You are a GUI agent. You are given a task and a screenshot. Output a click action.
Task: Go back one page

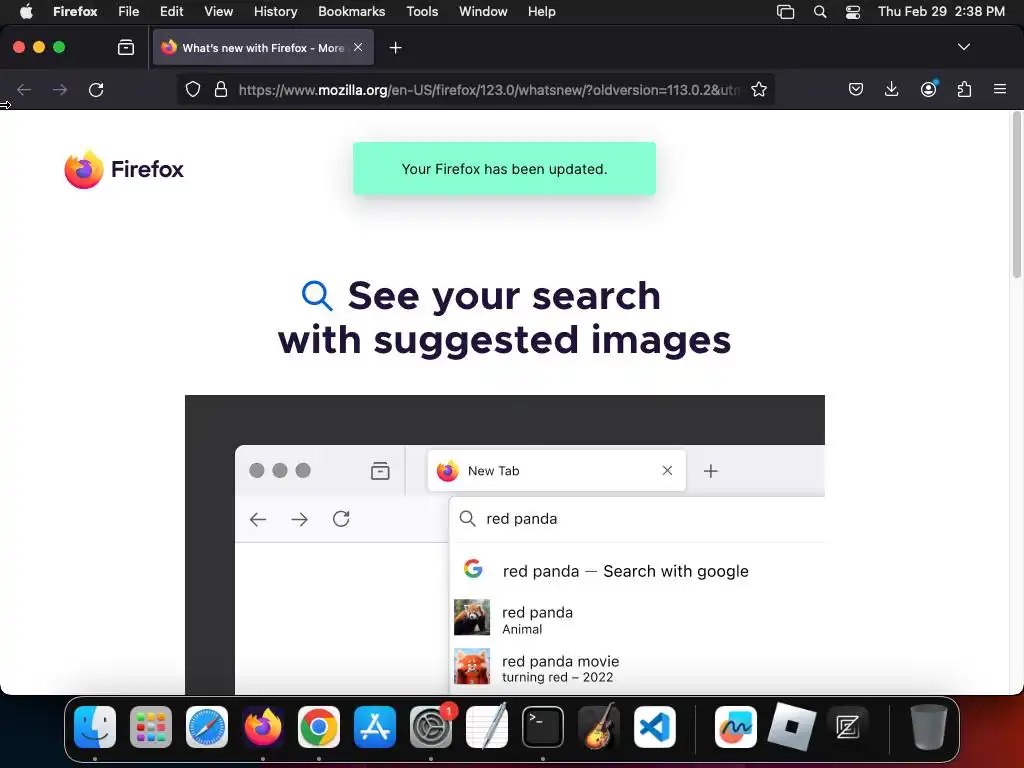tap(24, 89)
